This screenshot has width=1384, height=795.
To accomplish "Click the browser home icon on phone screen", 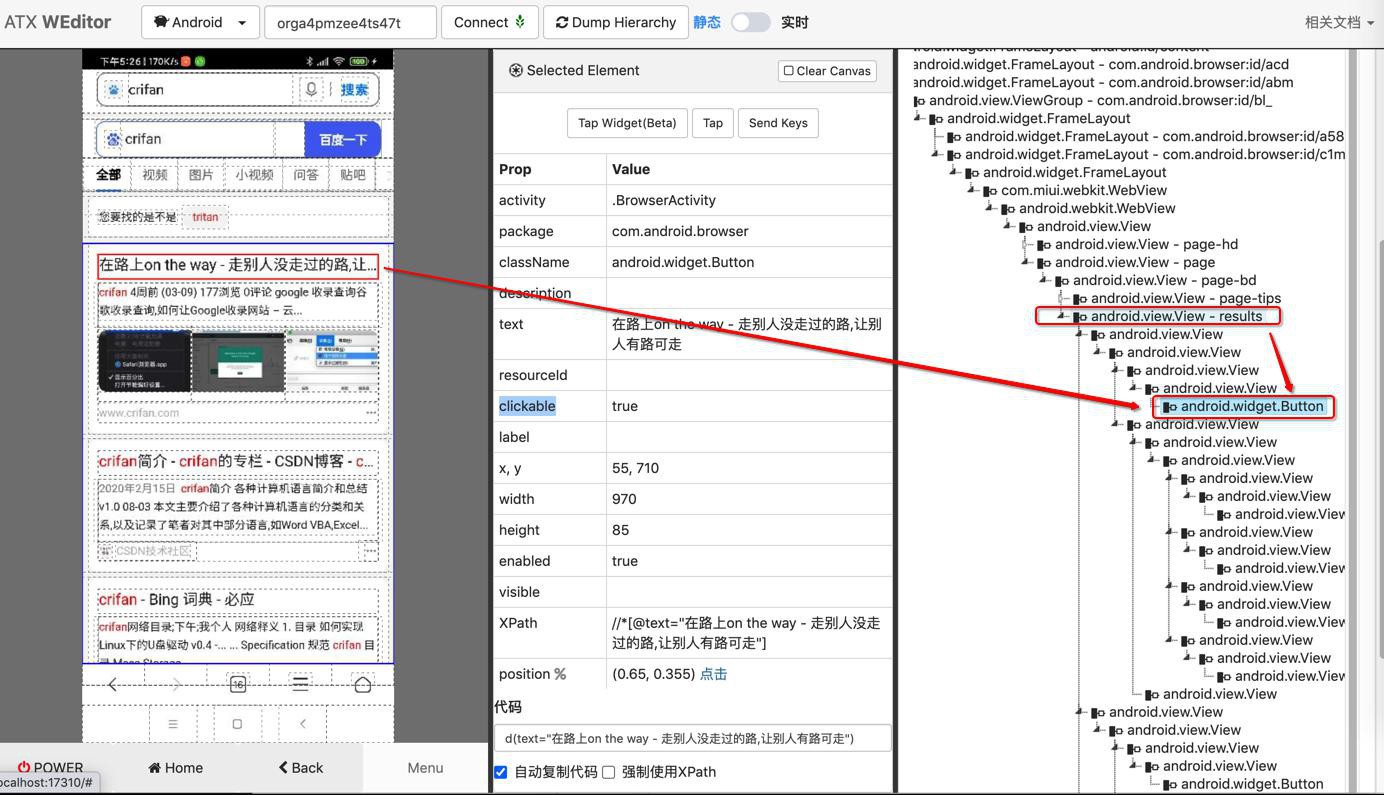I will (x=362, y=684).
